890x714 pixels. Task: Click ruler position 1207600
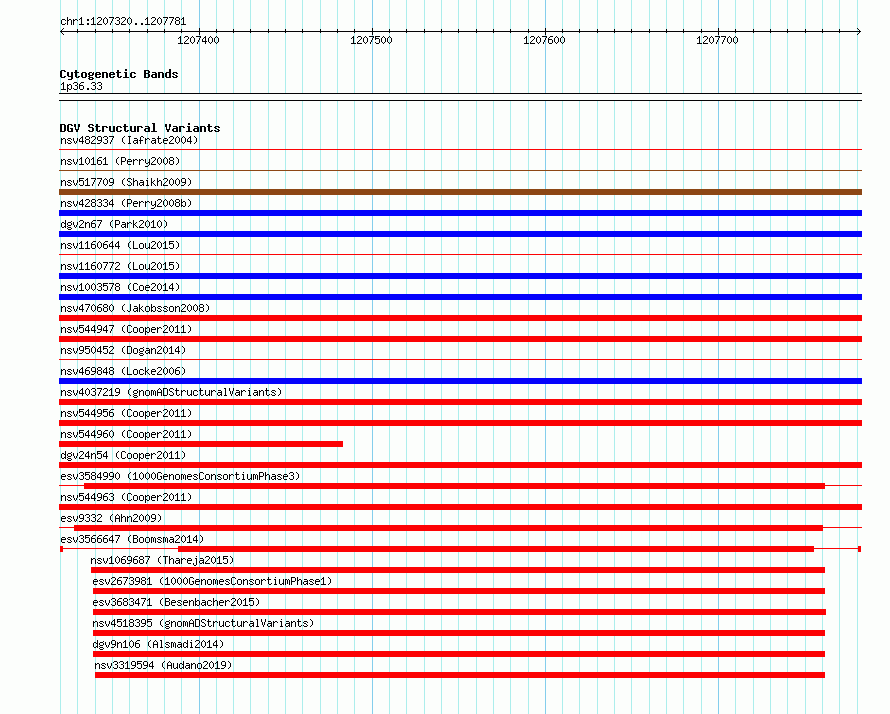(544, 40)
